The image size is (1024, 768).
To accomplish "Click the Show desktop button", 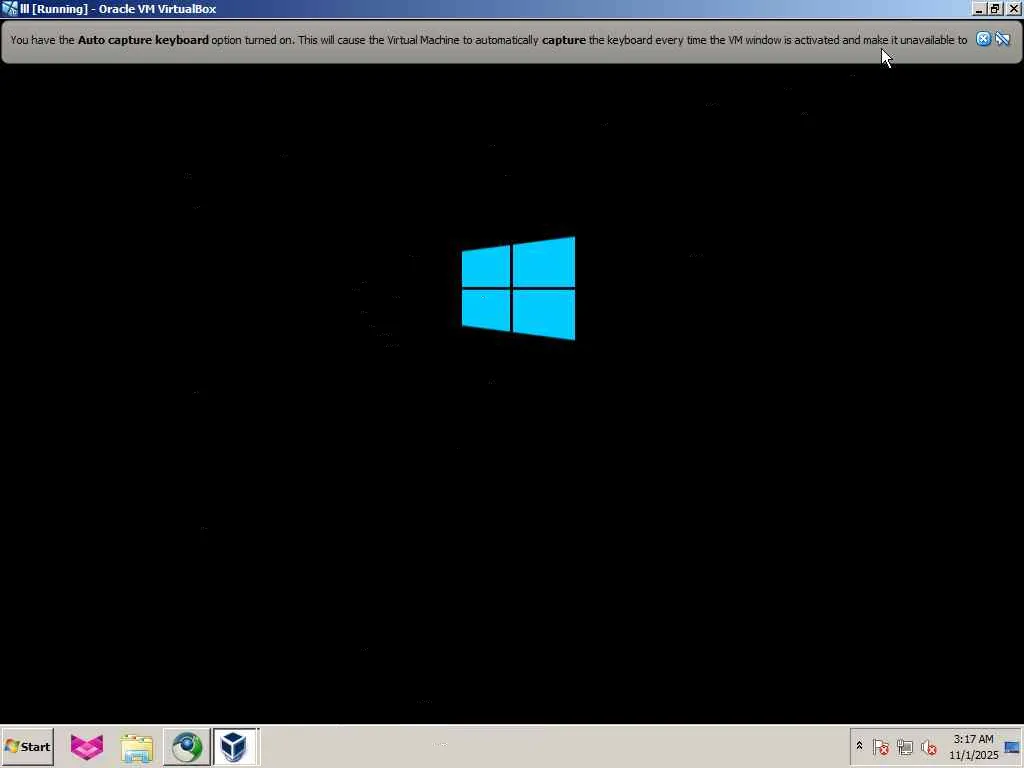I will coord(1012,747).
